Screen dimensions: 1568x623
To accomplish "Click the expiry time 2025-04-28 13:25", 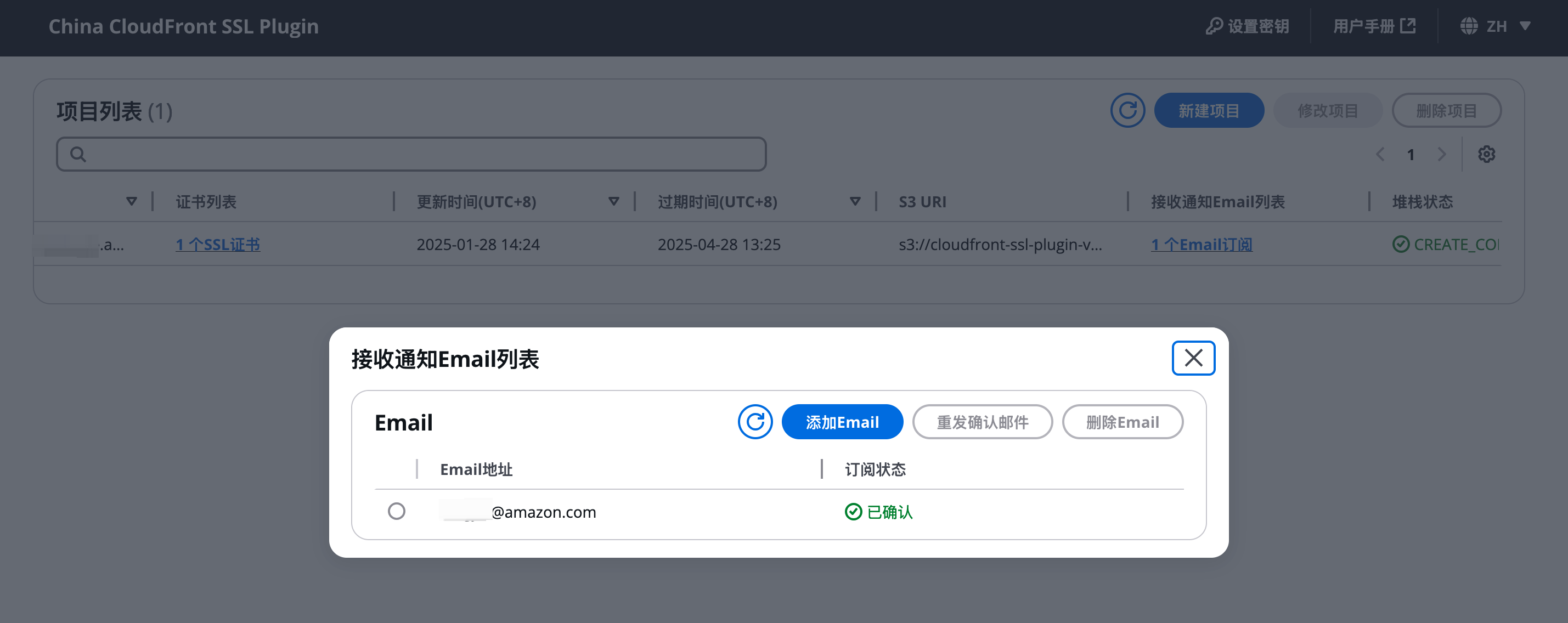I will (719, 245).
